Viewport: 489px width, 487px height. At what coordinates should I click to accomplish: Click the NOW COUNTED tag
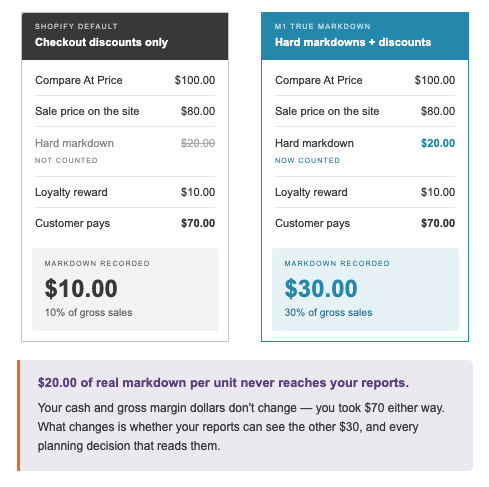tap(307, 160)
